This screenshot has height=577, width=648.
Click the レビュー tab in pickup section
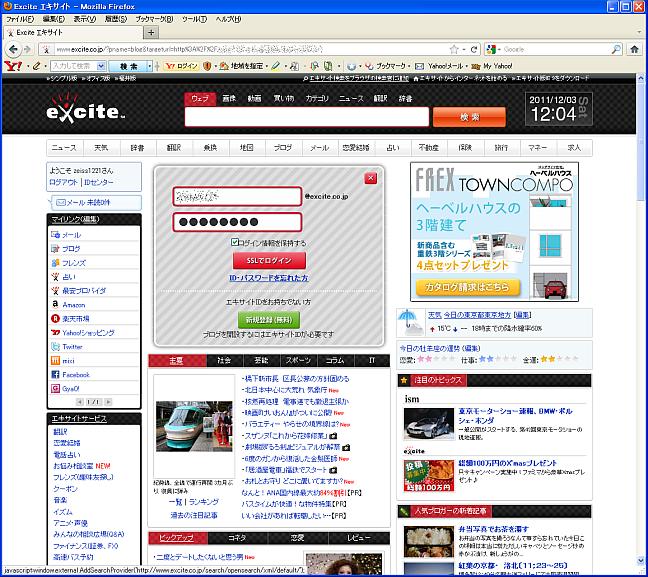click(x=358, y=538)
